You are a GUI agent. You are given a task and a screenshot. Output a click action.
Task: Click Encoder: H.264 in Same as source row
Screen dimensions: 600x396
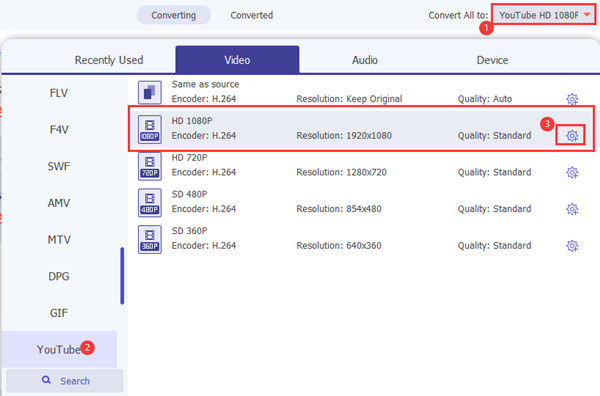204,99
